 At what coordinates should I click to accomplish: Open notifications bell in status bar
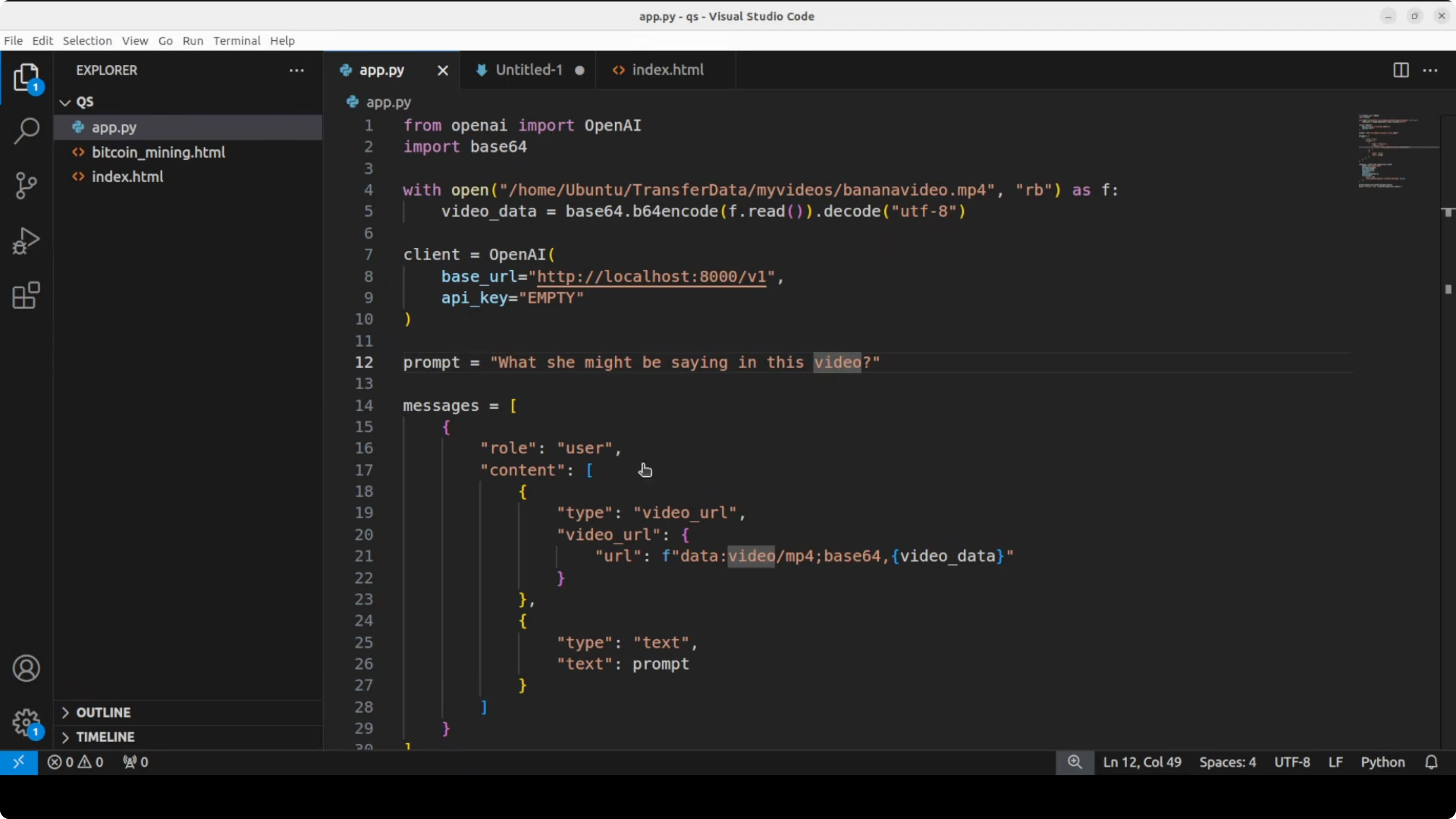point(1431,762)
